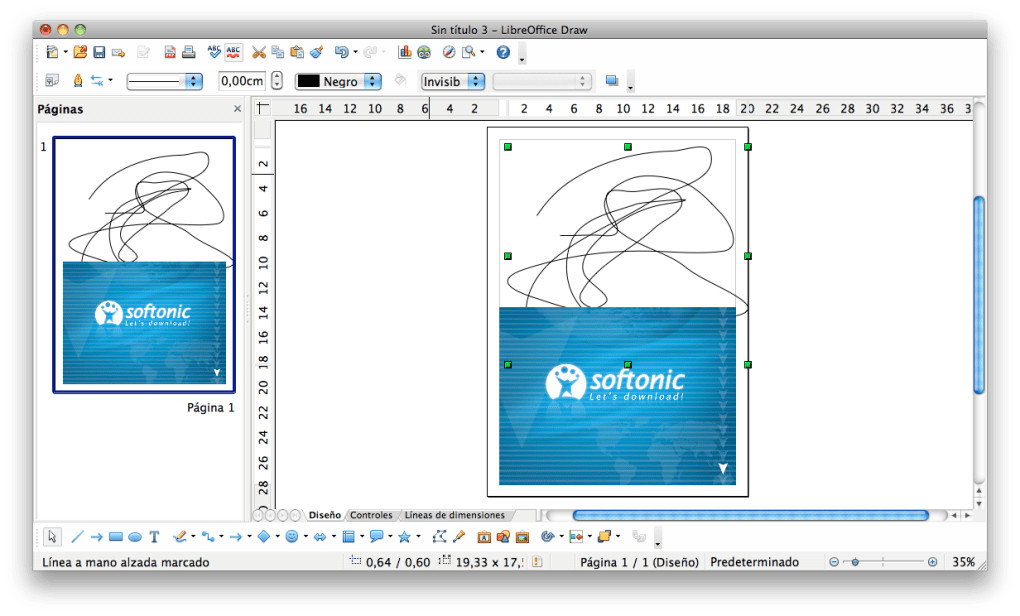Select the Rectangle drawing tool
Screen dimensions: 1020x616
pyautogui.click(x=116, y=537)
